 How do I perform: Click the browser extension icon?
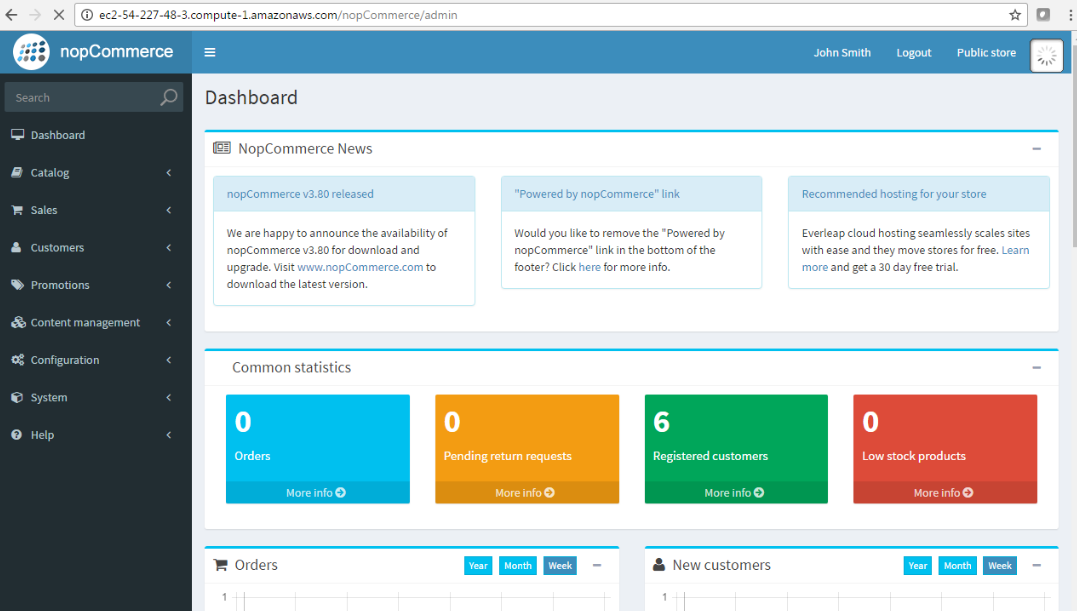[x=1043, y=14]
